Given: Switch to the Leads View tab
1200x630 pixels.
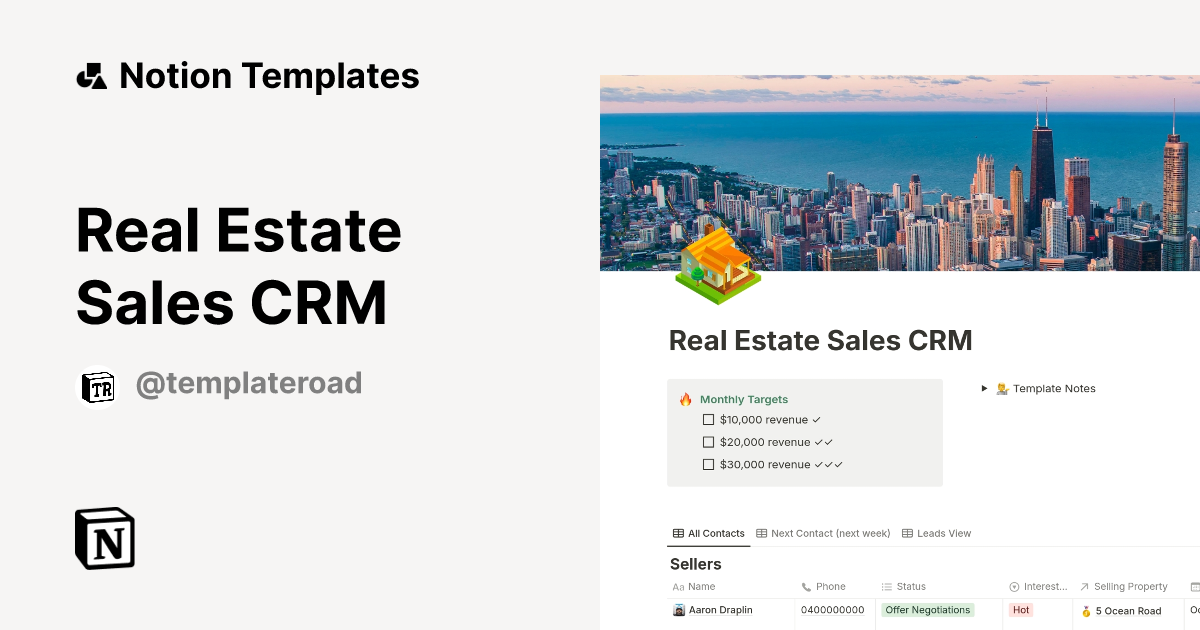Looking at the screenshot, I should click(936, 533).
